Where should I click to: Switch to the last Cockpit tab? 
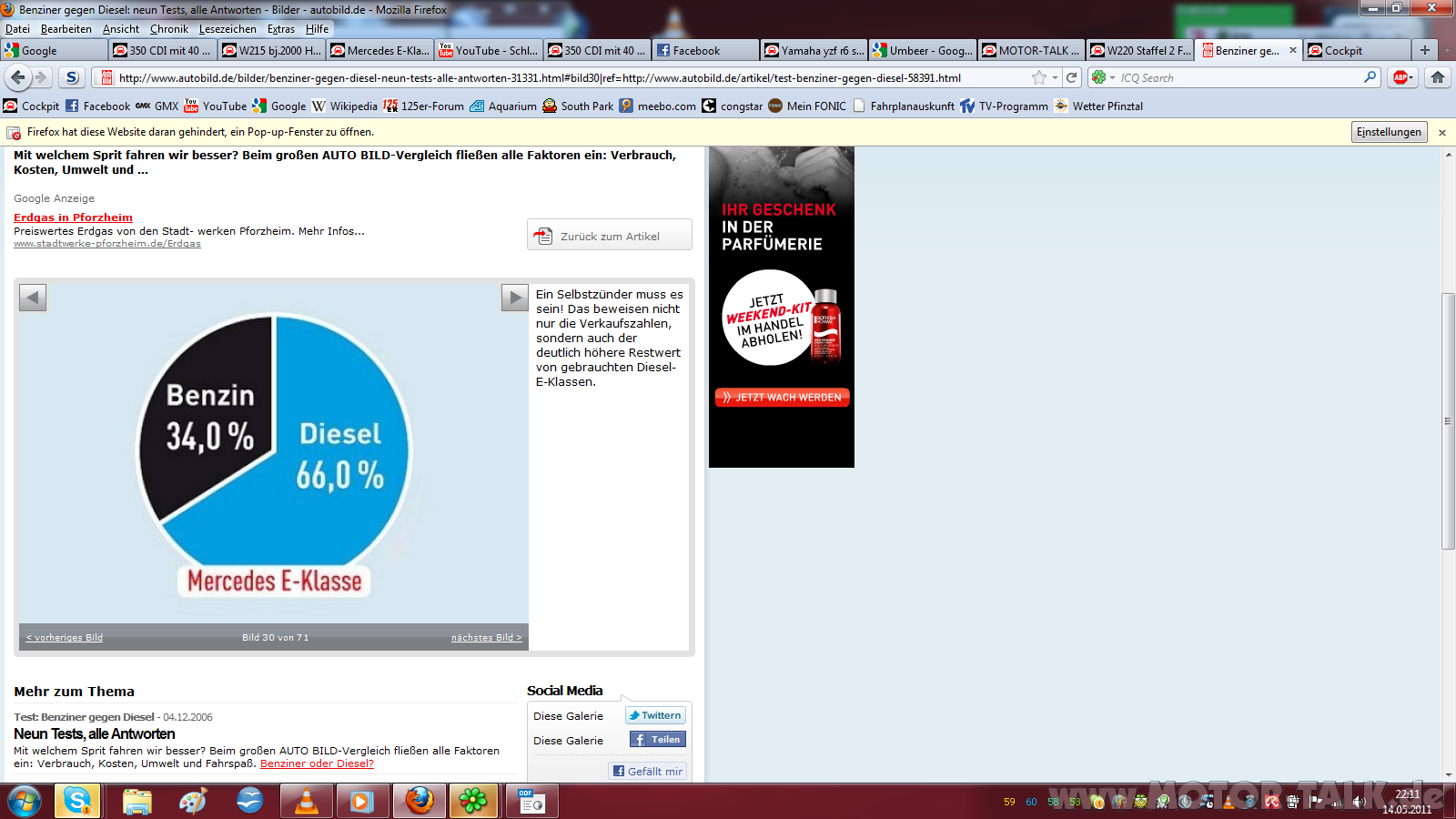[x=1357, y=50]
